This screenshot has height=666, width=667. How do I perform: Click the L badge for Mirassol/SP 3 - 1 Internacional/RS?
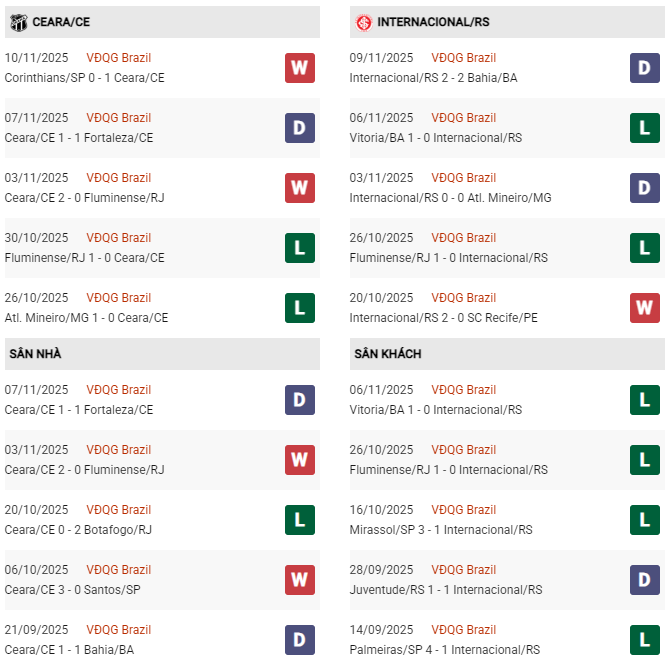[645, 520]
